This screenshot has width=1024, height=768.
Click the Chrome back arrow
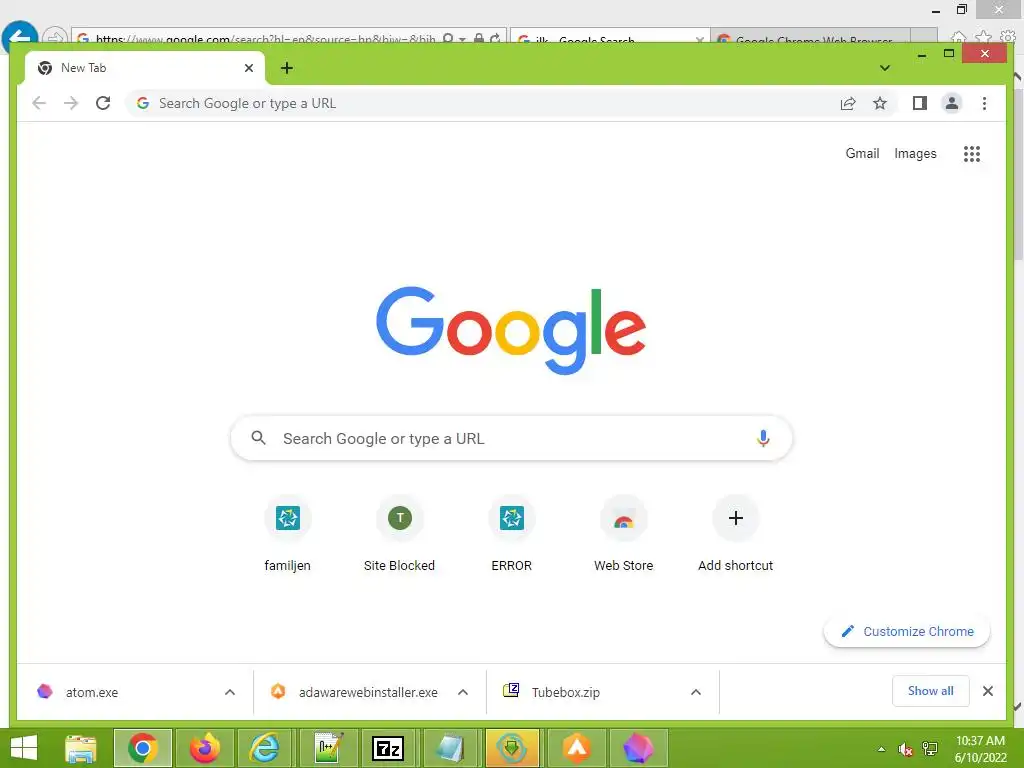pos(39,103)
